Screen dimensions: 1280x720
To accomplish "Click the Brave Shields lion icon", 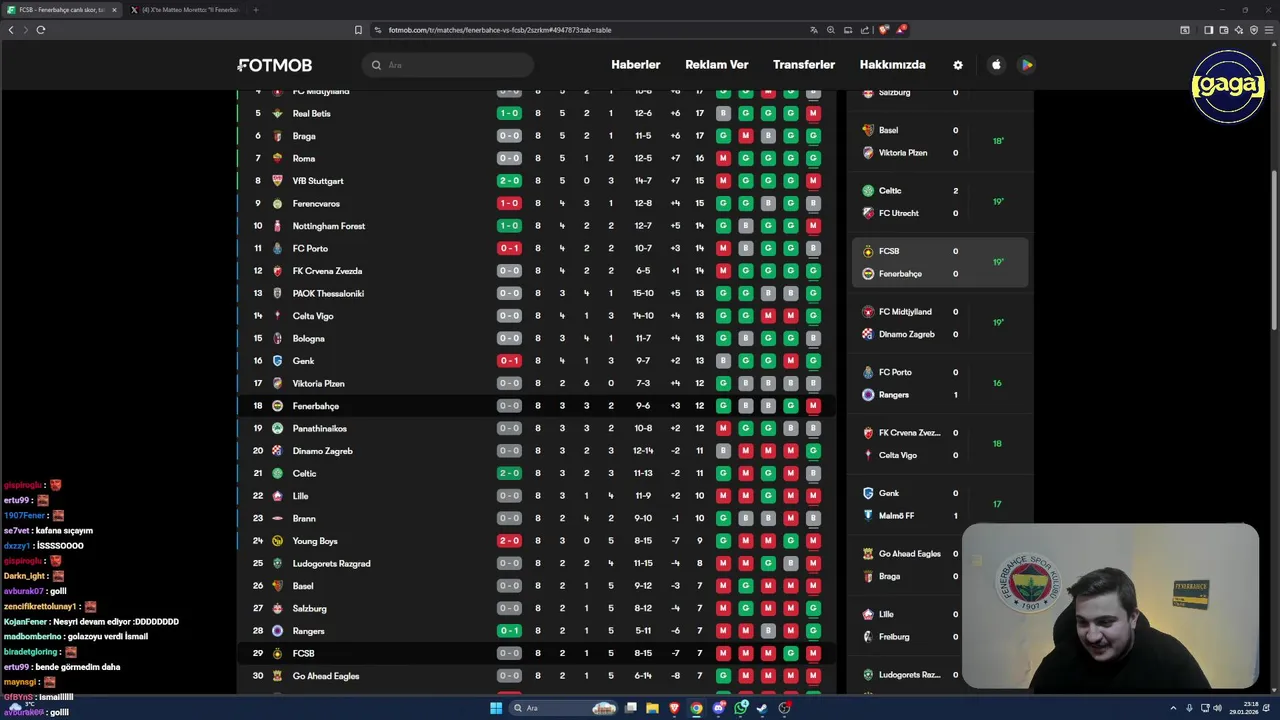I will click(883, 30).
